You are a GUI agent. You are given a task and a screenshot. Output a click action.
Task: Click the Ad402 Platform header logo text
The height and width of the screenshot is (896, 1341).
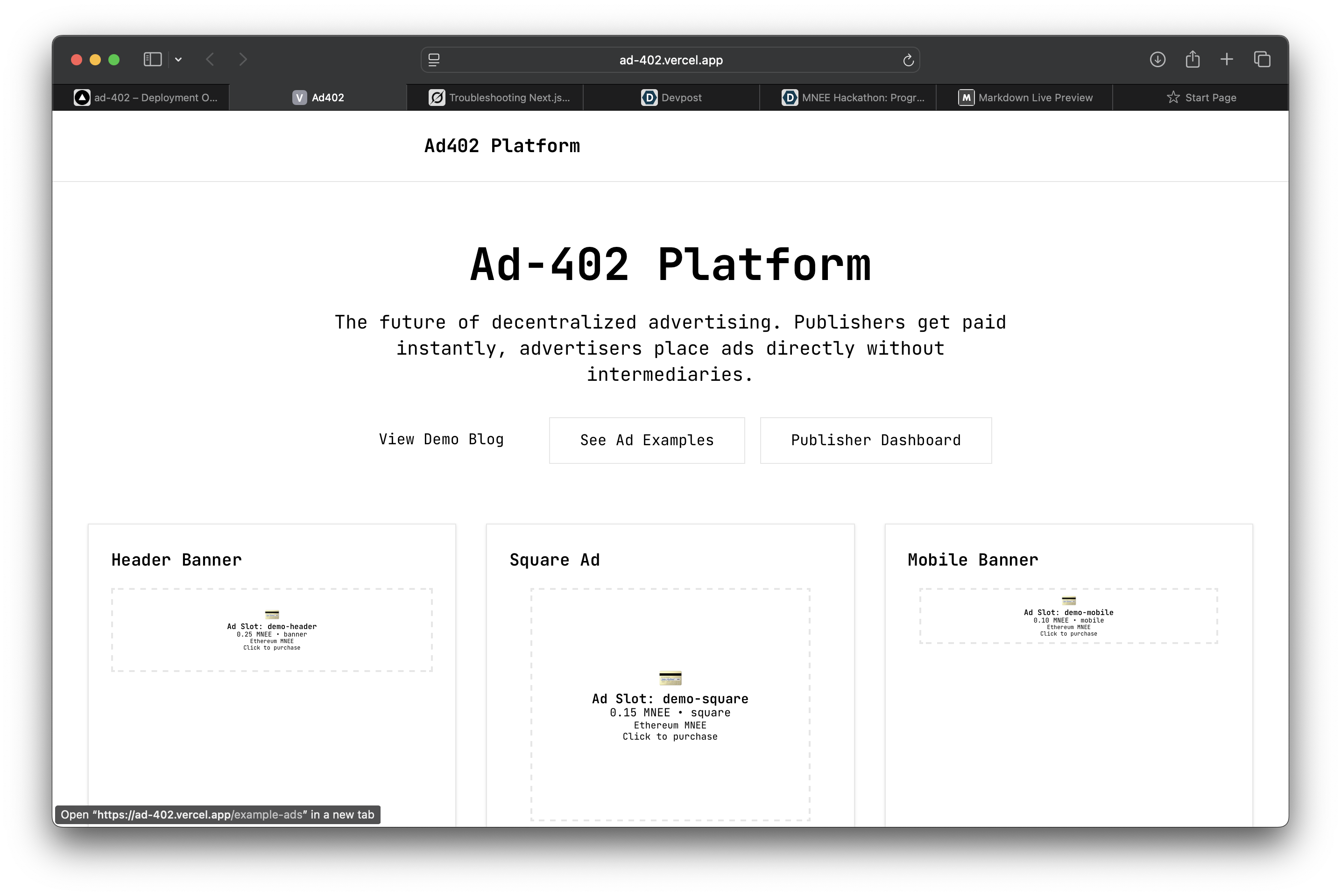click(x=502, y=146)
